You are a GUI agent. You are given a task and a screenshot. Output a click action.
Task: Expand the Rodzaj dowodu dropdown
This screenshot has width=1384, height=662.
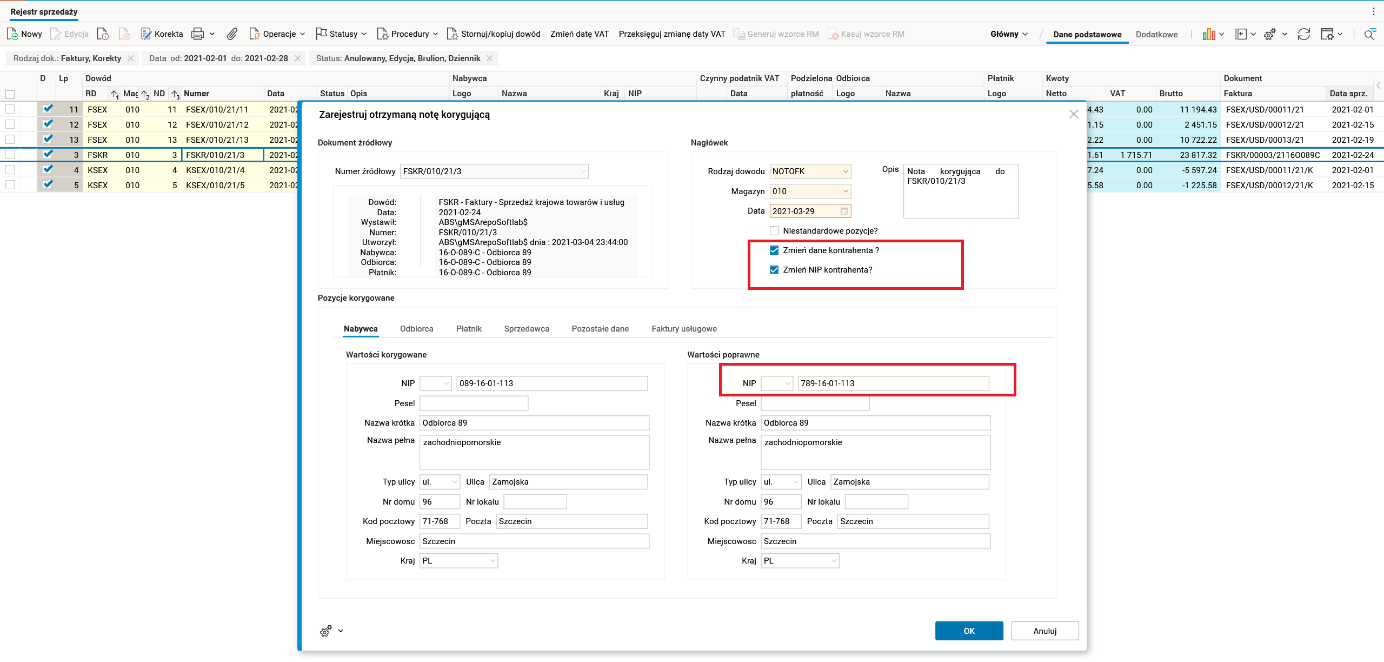coord(845,171)
